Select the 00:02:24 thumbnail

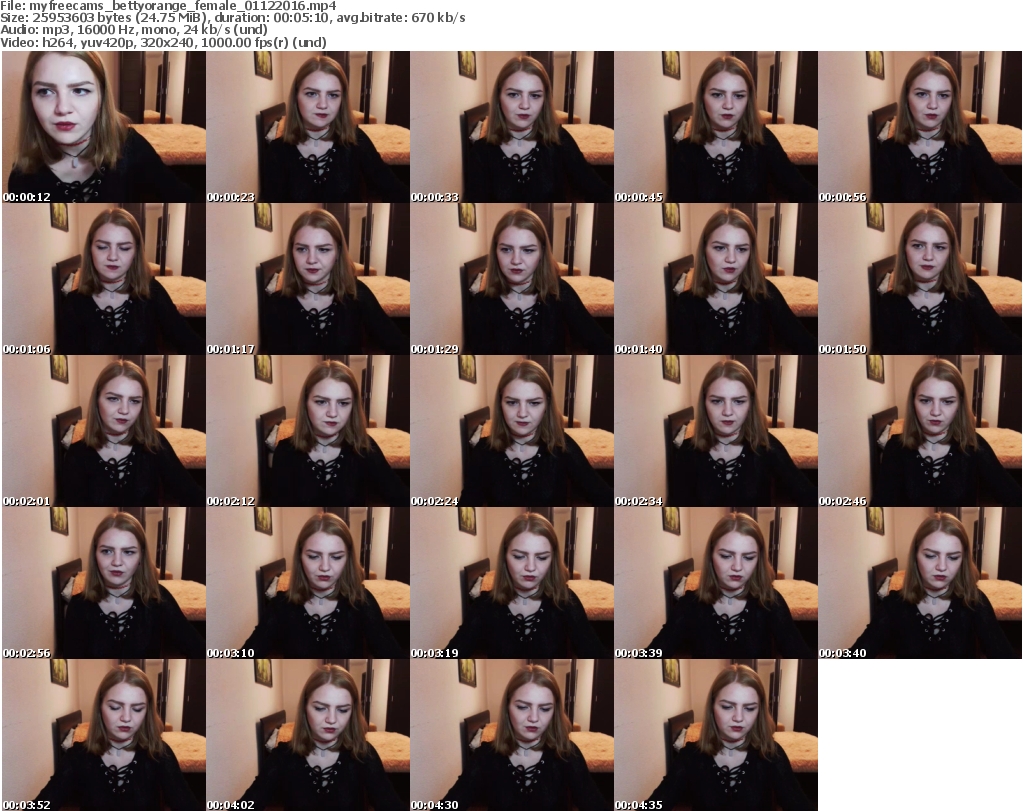[x=511, y=431]
